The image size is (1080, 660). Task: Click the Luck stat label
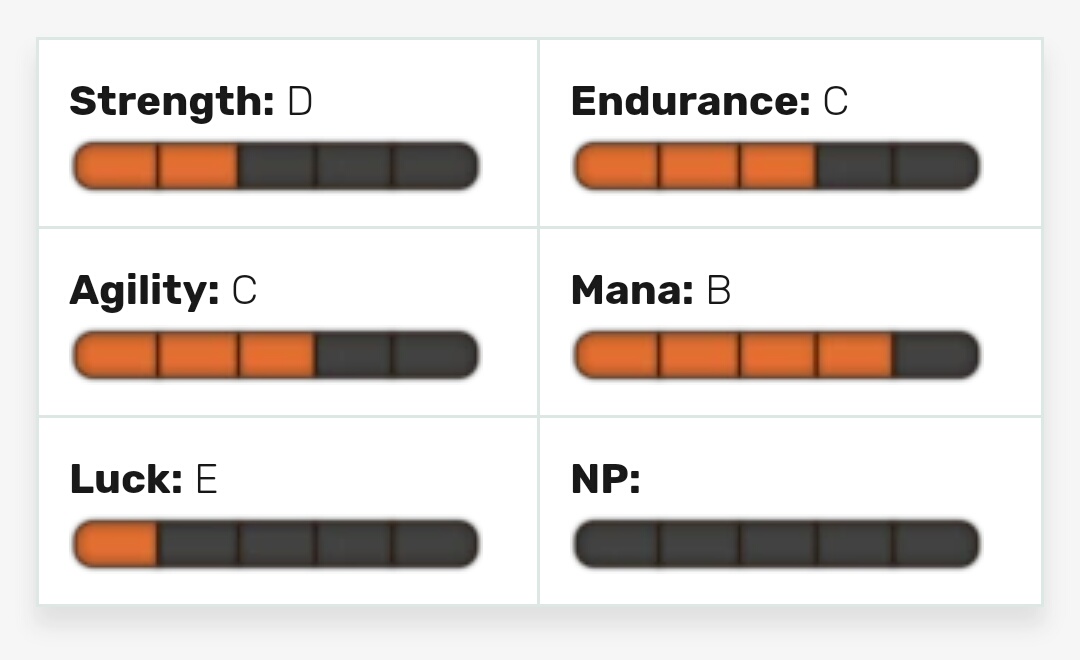click(x=126, y=479)
